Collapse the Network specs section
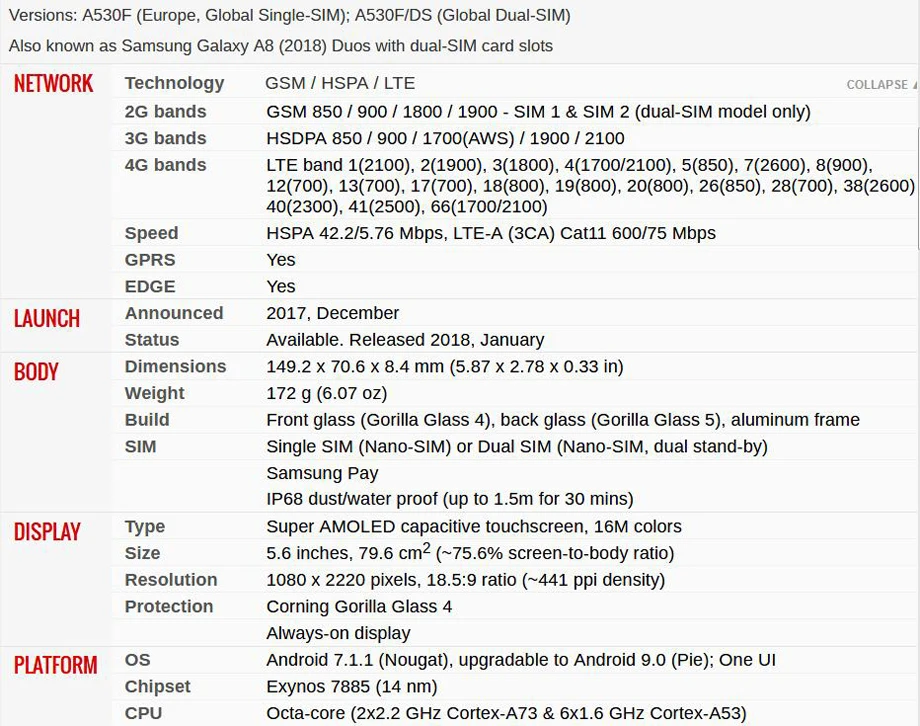The height and width of the screenshot is (726, 920). tap(881, 85)
